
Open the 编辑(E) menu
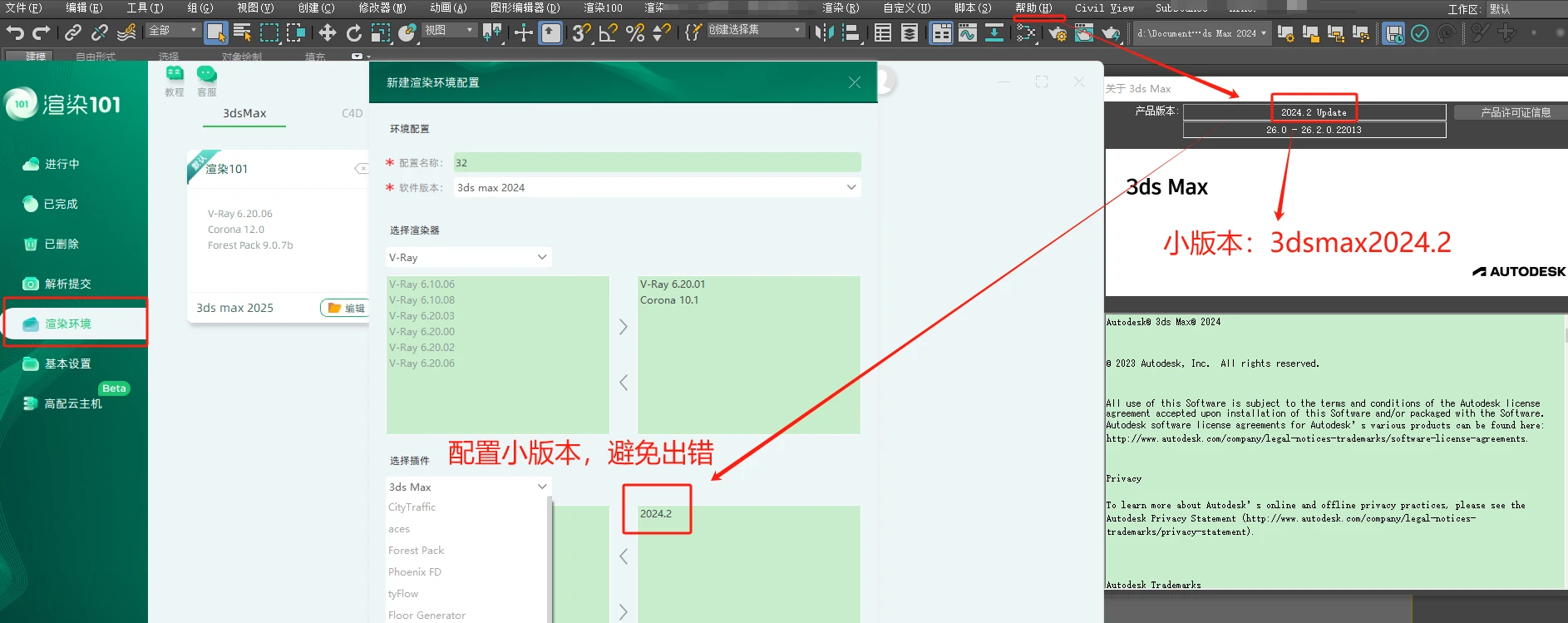[x=85, y=7]
